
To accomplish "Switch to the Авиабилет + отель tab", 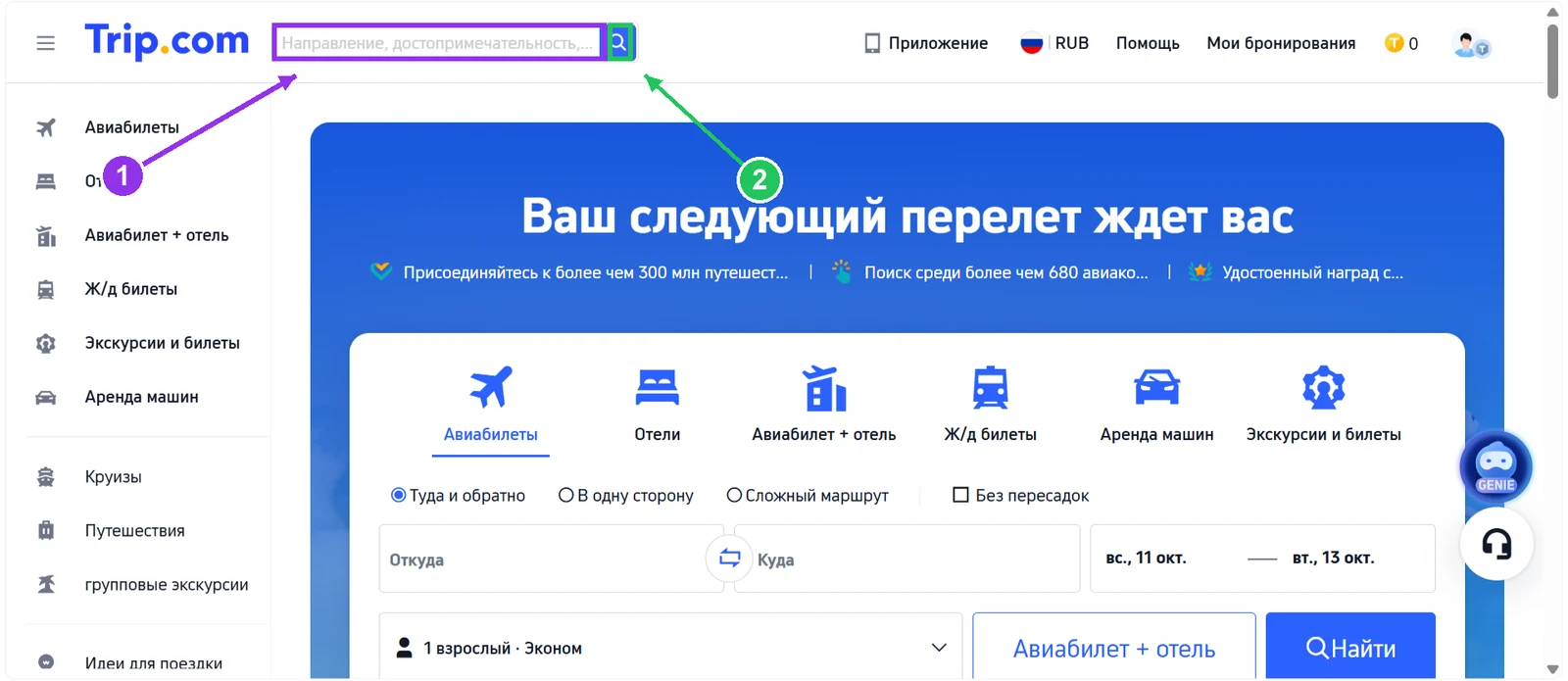I will [823, 404].
